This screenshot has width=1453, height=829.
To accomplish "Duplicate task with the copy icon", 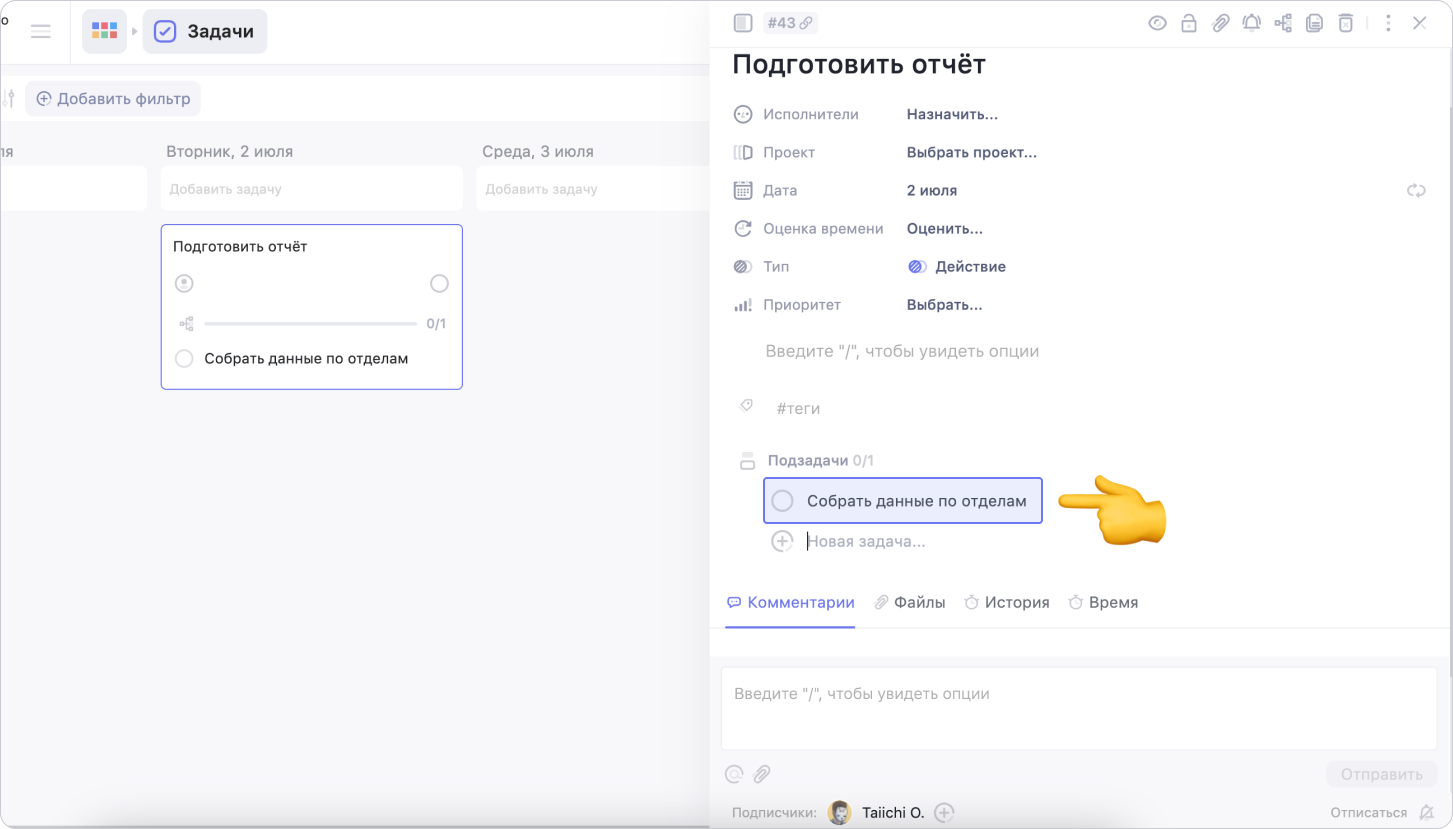I will [x=1315, y=23].
